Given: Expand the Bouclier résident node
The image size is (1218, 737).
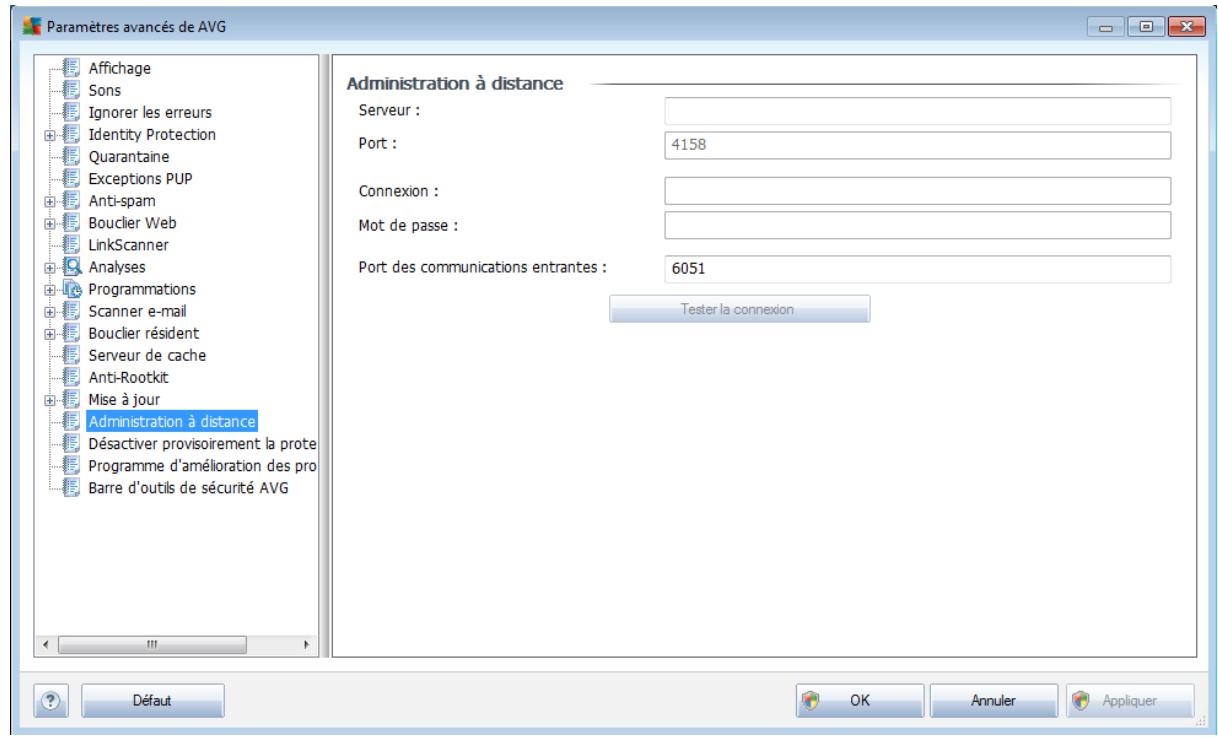Looking at the screenshot, I should (x=49, y=333).
